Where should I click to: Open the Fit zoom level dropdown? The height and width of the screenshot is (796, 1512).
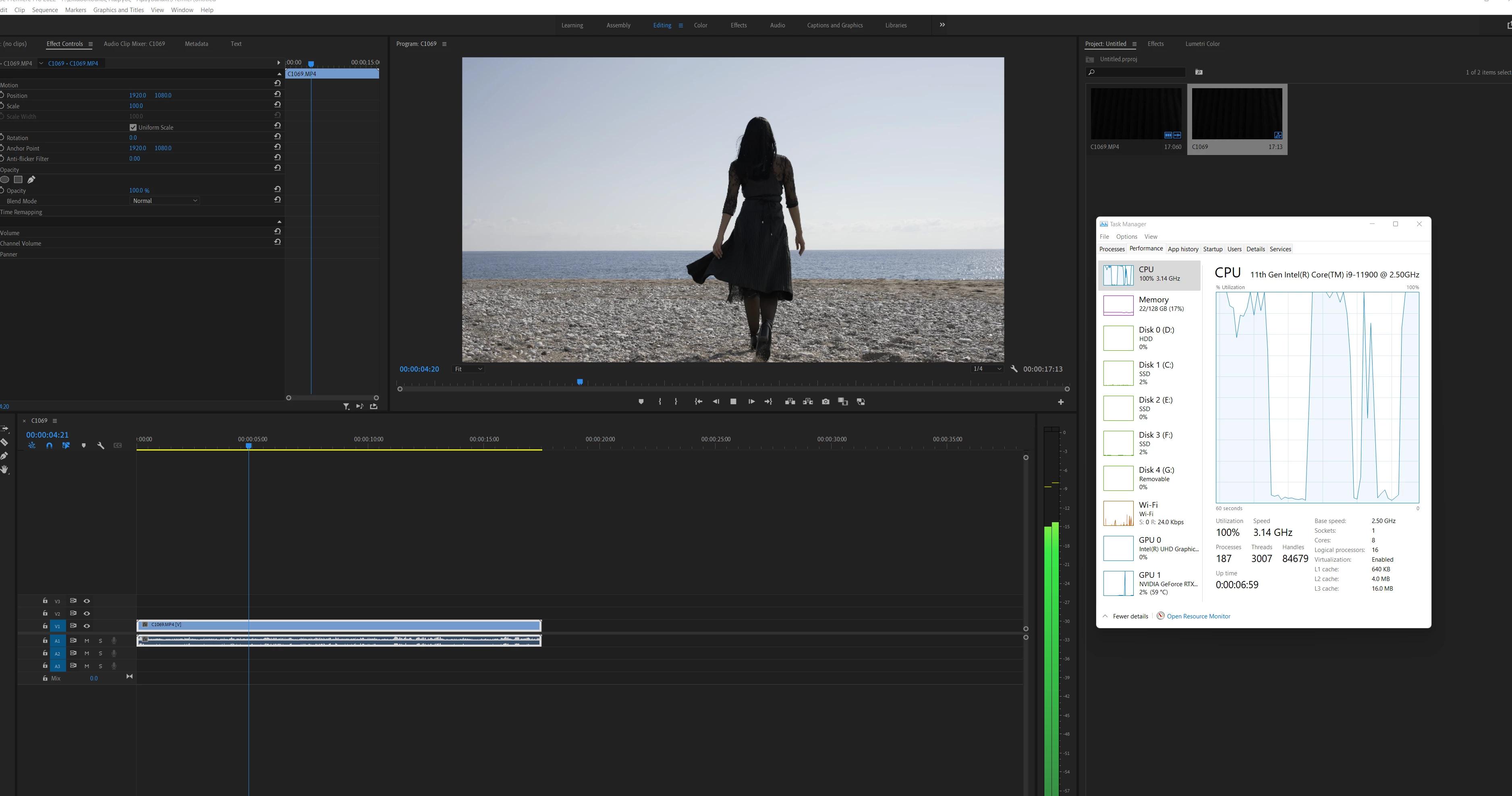469,369
